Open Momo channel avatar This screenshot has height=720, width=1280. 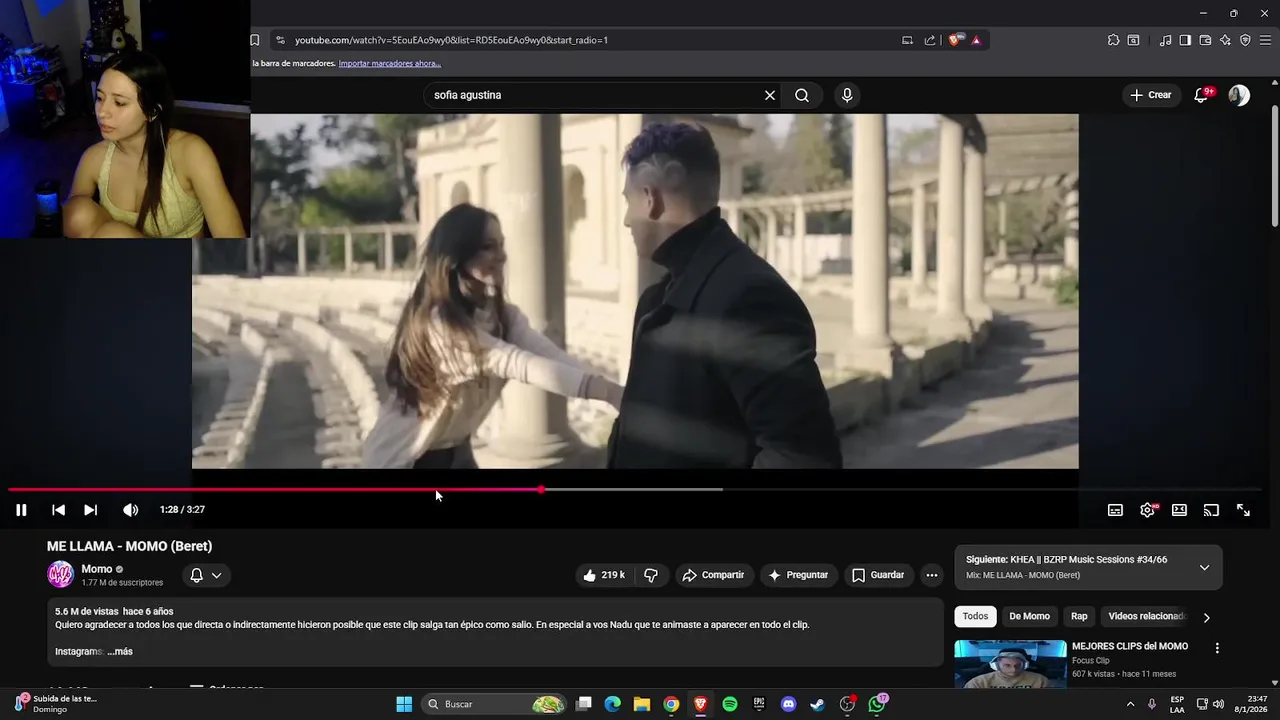pyautogui.click(x=61, y=575)
